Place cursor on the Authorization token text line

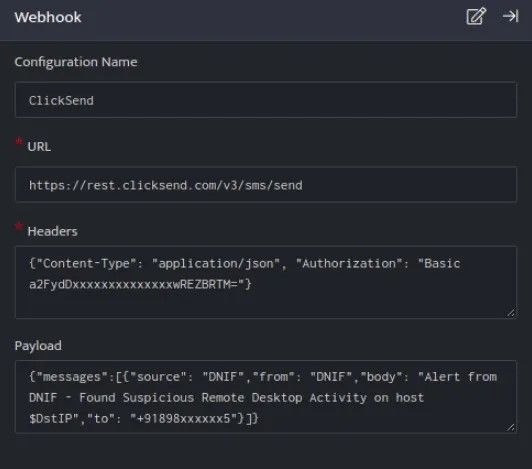coord(140,284)
